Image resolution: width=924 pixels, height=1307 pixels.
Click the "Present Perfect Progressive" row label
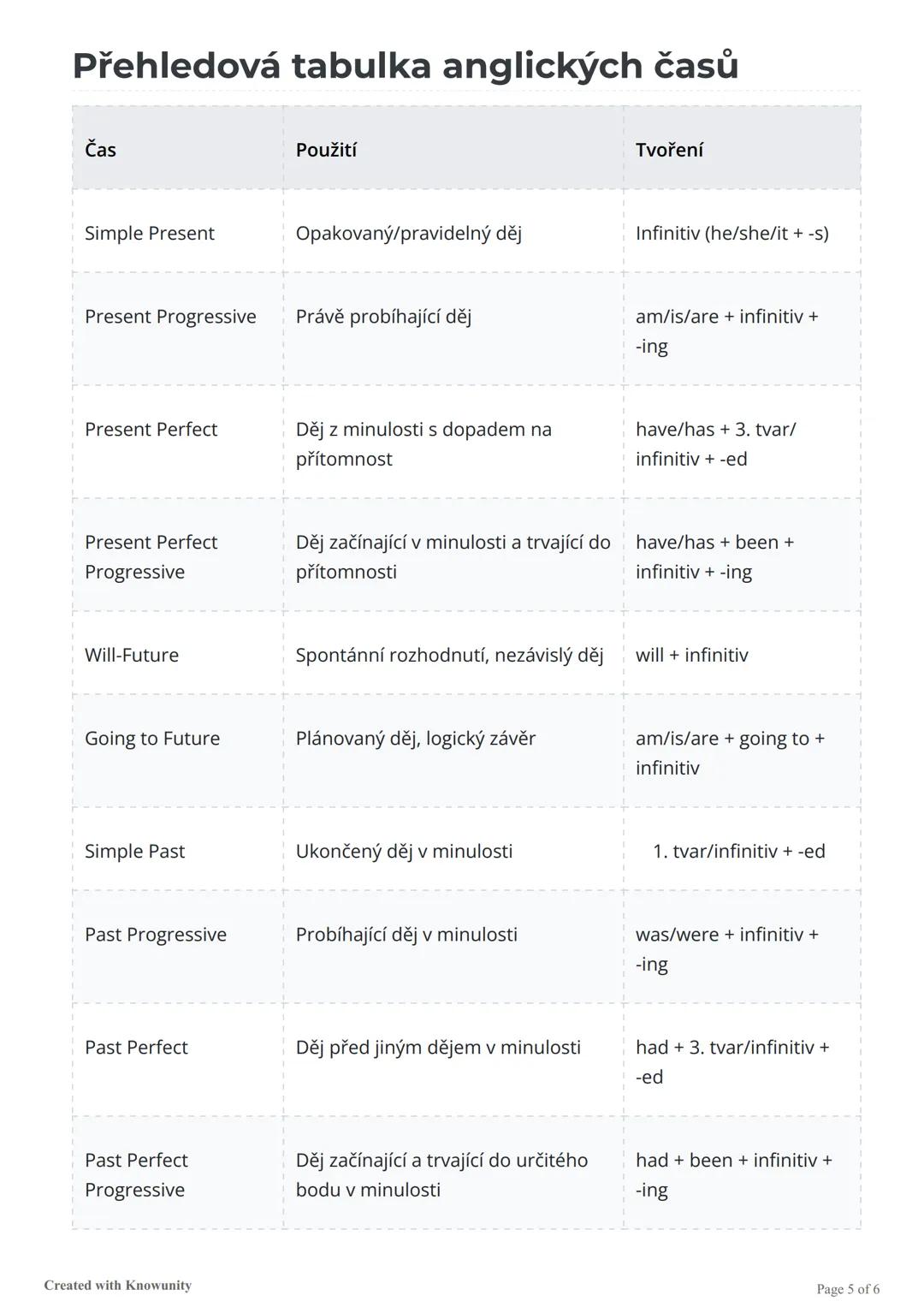(151, 556)
